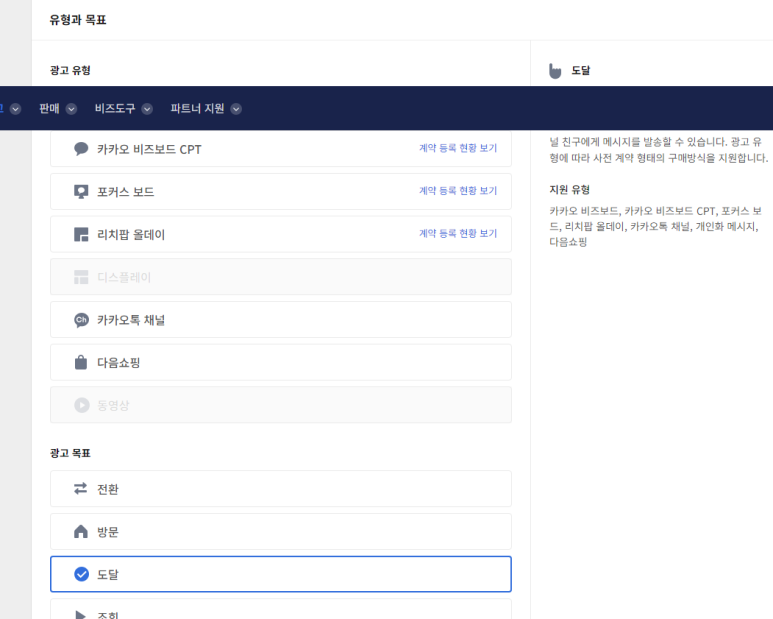
Task: Choose 전환 as ad goal
Action: [x=281, y=488]
